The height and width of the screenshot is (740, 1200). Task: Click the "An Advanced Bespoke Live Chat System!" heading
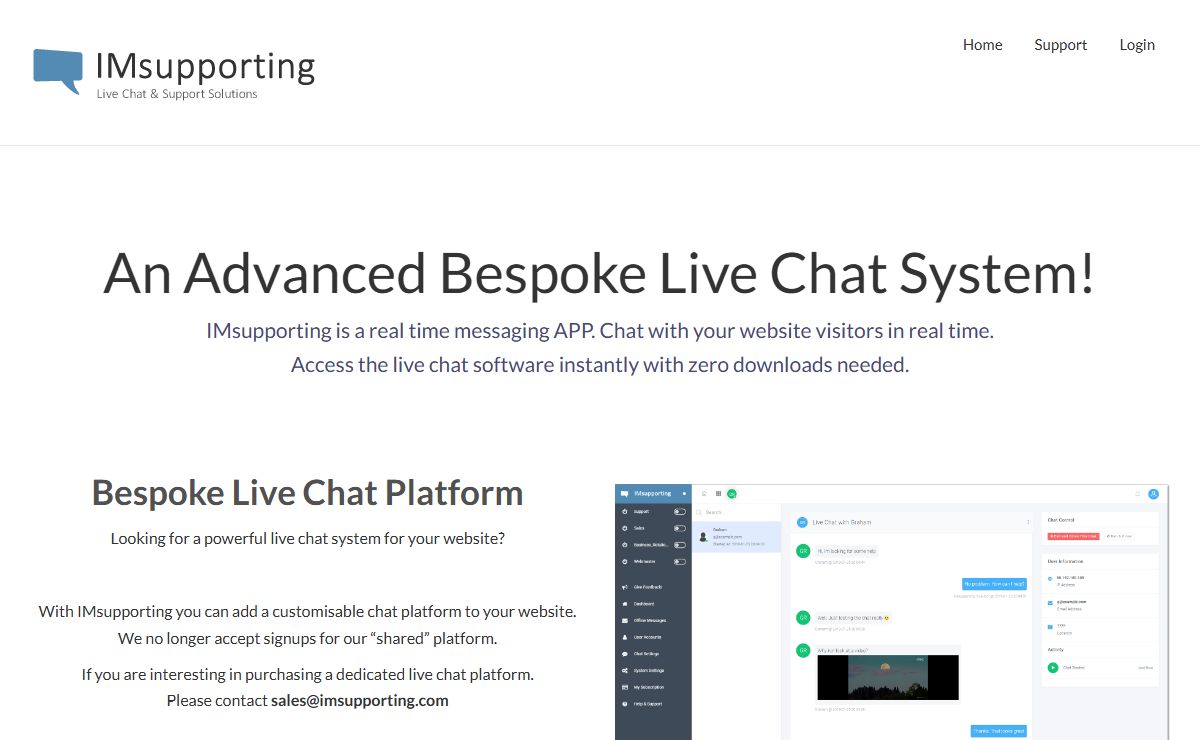point(600,273)
